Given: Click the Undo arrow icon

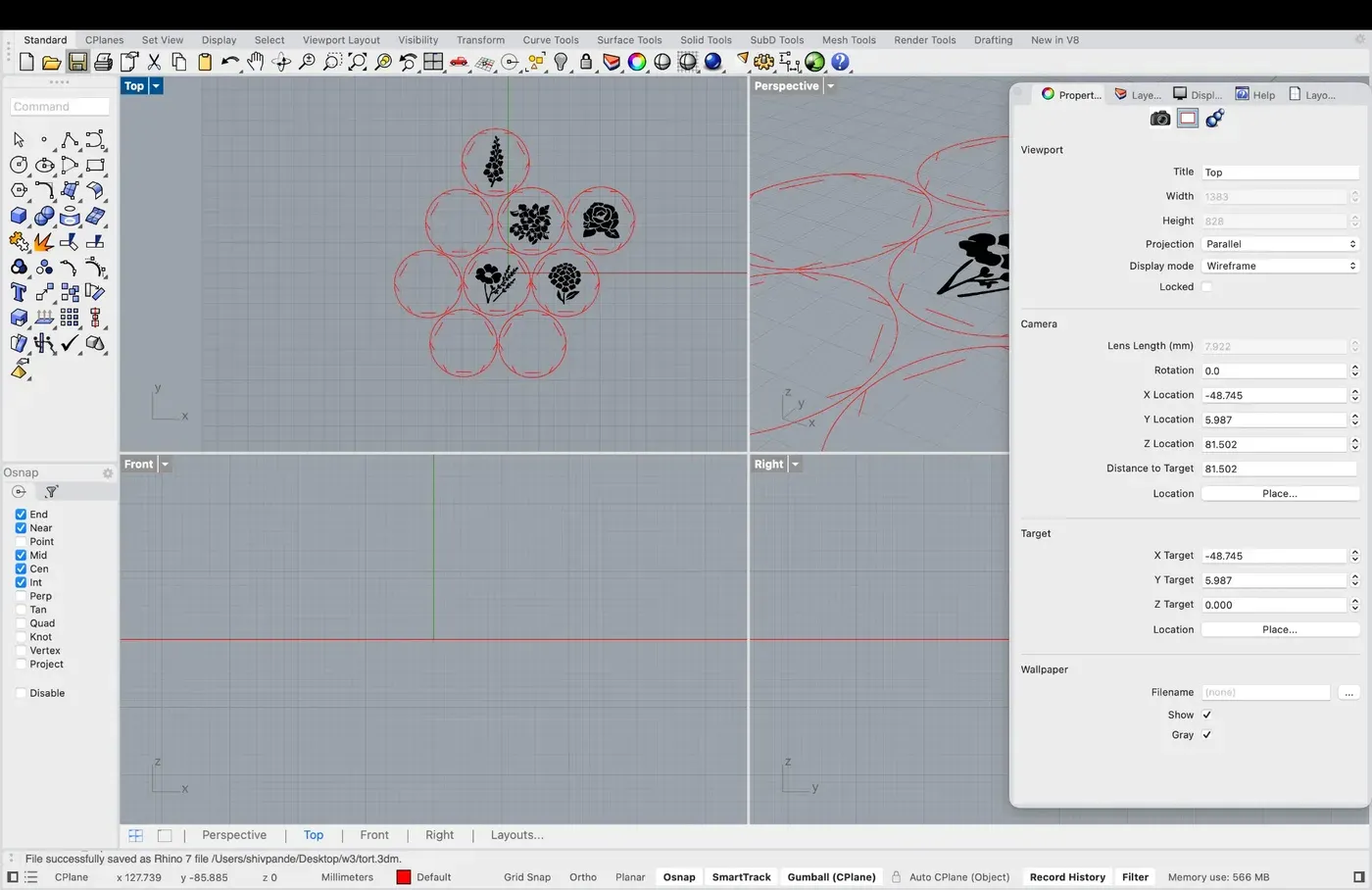Looking at the screenshot, I should [230, 62].
